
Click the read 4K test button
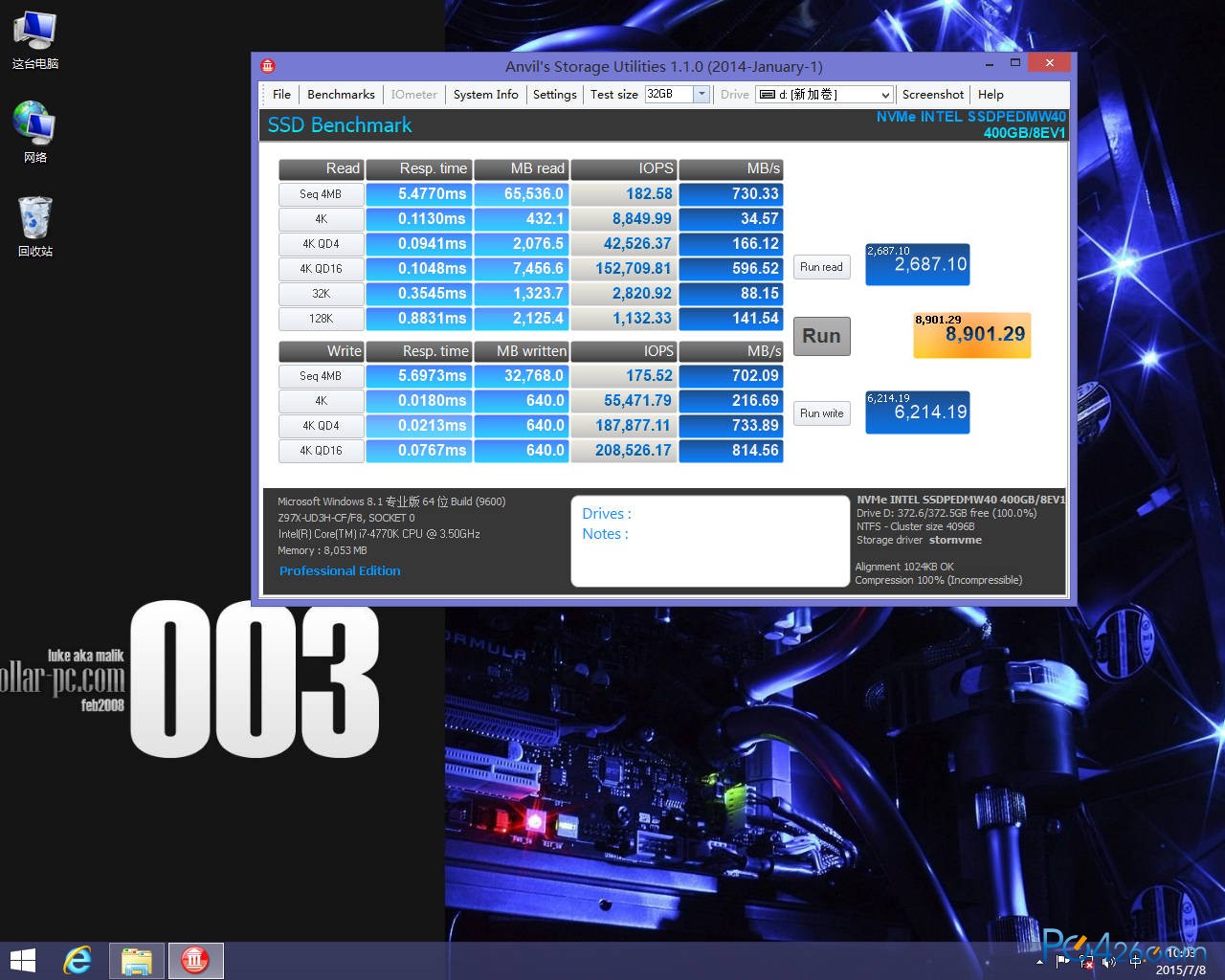(321, 219)
